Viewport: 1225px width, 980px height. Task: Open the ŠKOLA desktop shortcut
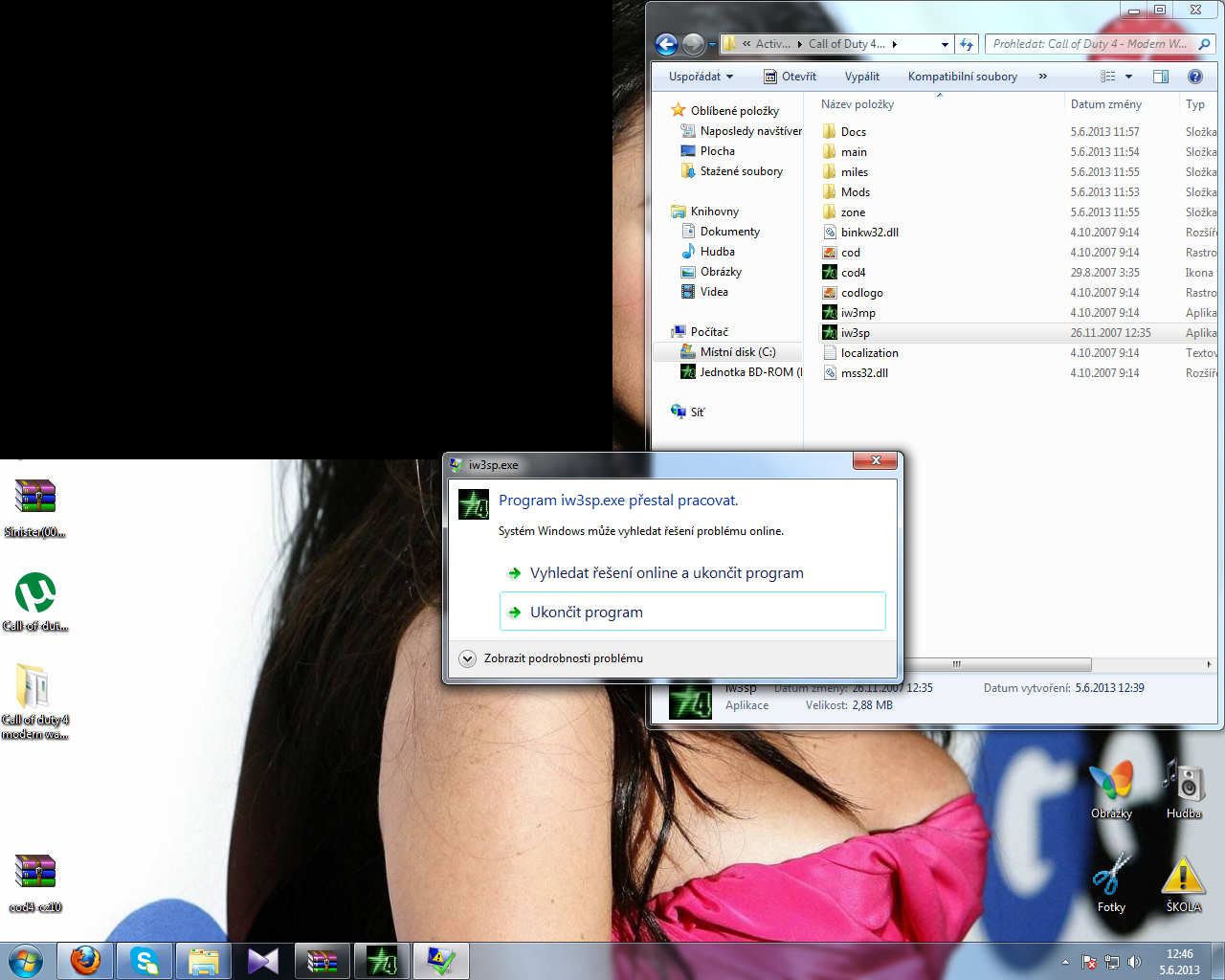[1183, 879]
